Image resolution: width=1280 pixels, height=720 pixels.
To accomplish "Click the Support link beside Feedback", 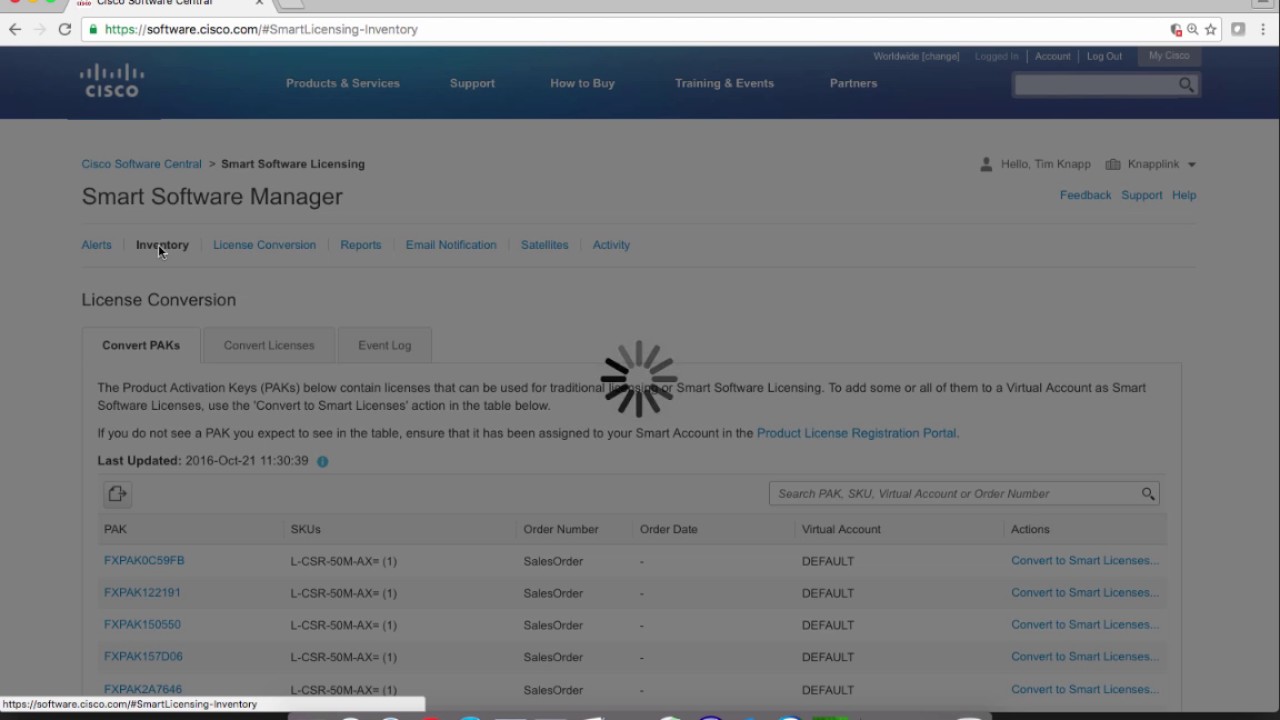I will tap(1141, 195).
